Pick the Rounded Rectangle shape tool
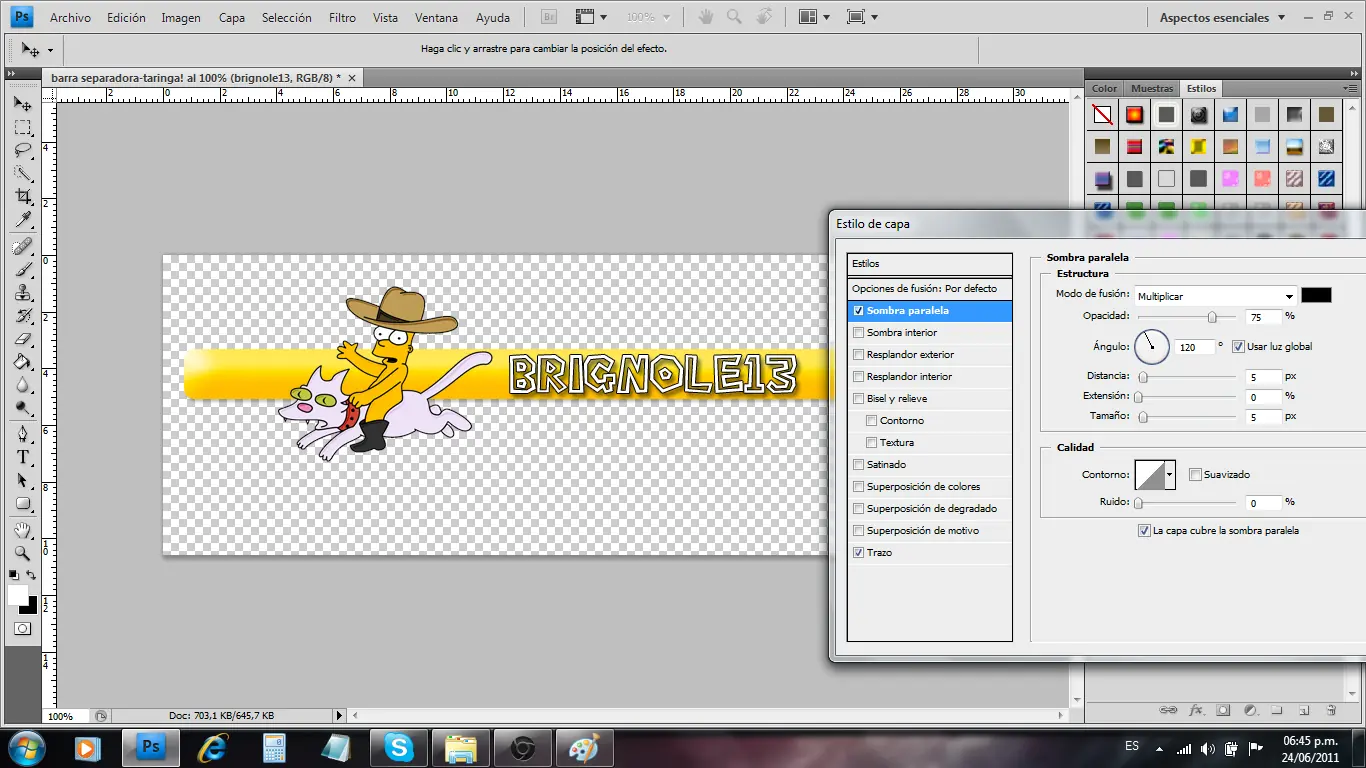 pos(23,503)
